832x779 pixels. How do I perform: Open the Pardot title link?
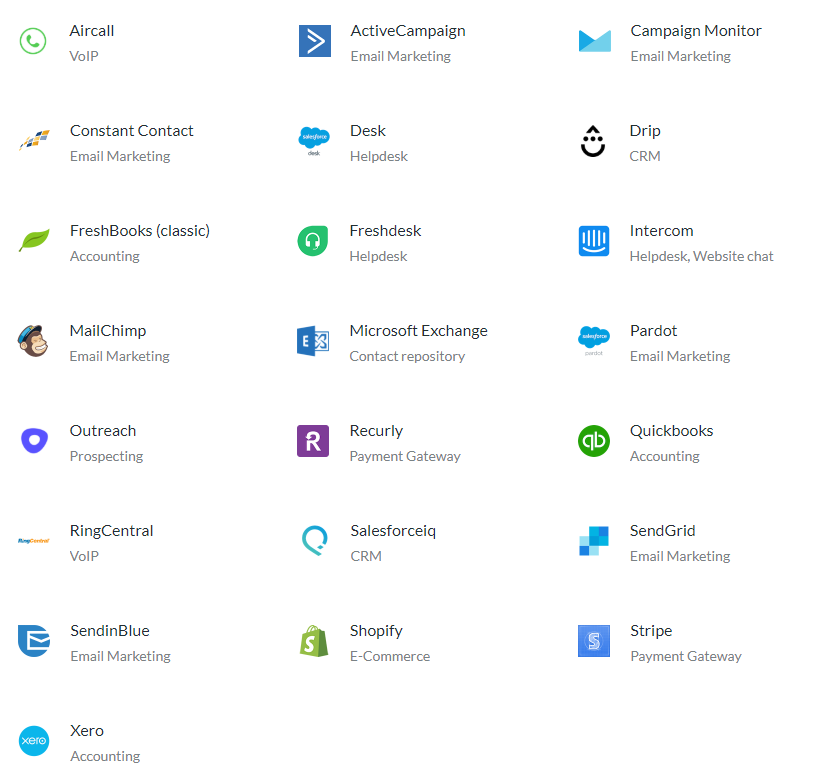pos(654,331)
